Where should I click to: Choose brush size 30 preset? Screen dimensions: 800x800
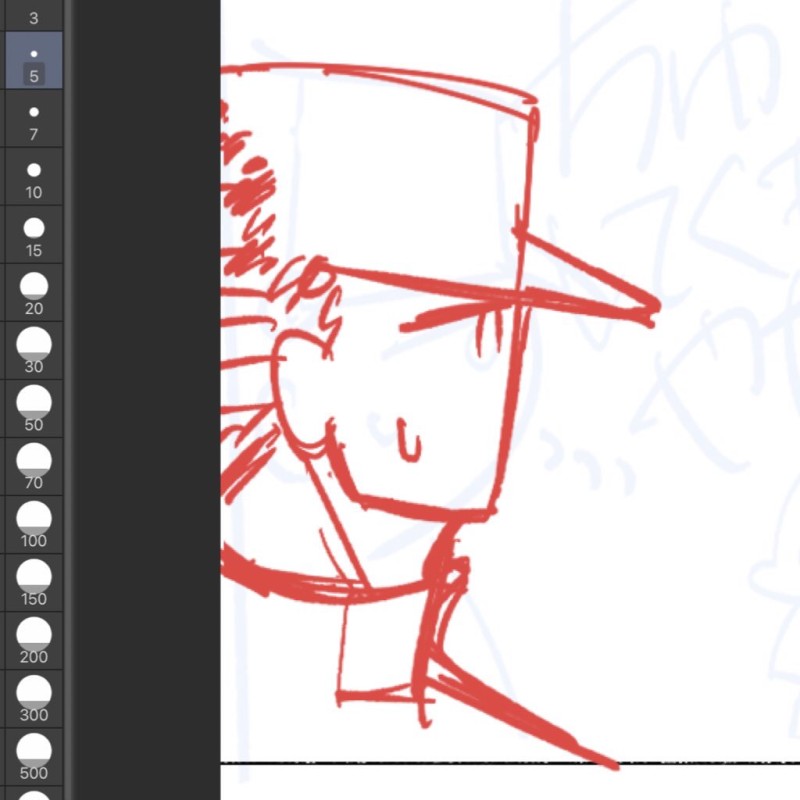34,351
